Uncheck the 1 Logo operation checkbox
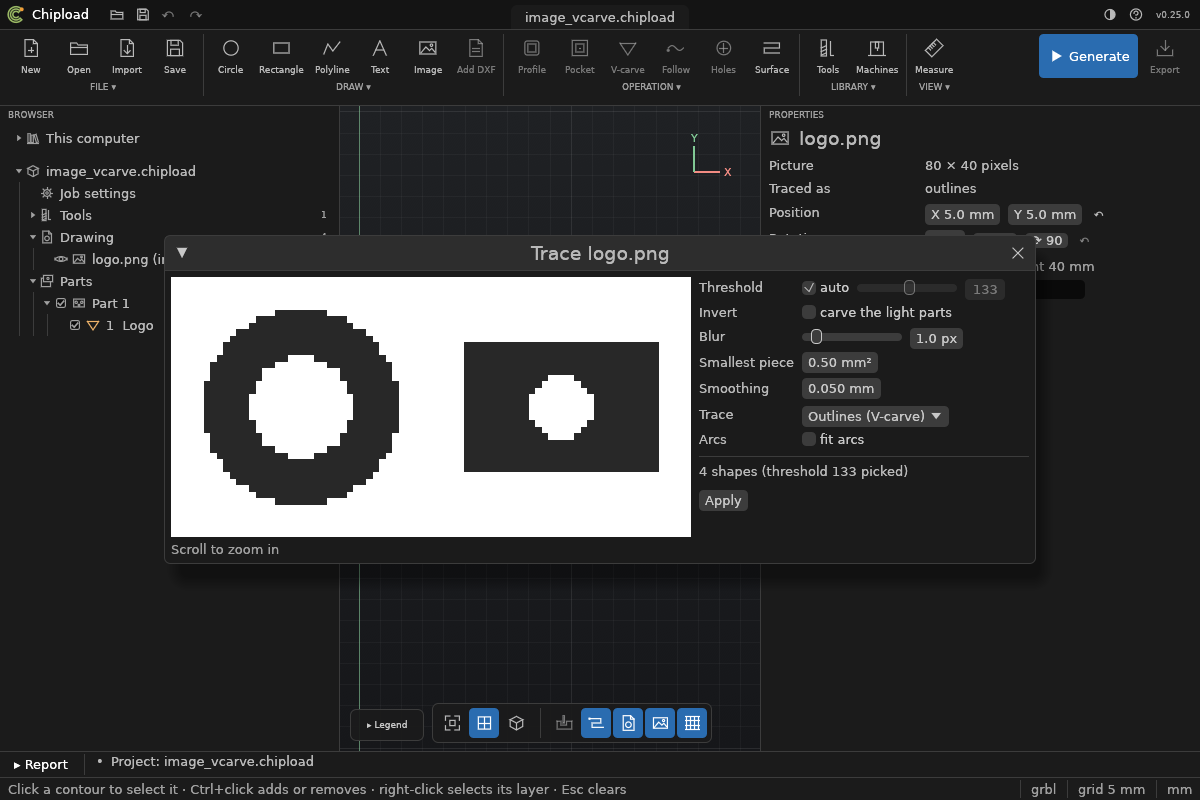1200x800 pixels. 75,325
